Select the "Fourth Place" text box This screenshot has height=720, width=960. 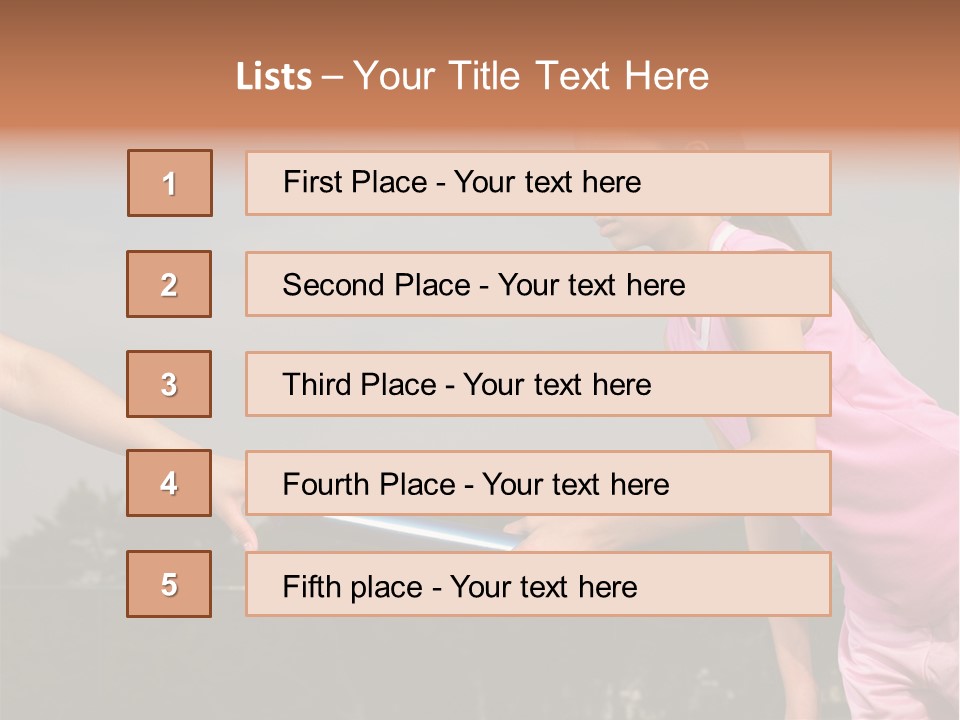[x=538, y=483]
